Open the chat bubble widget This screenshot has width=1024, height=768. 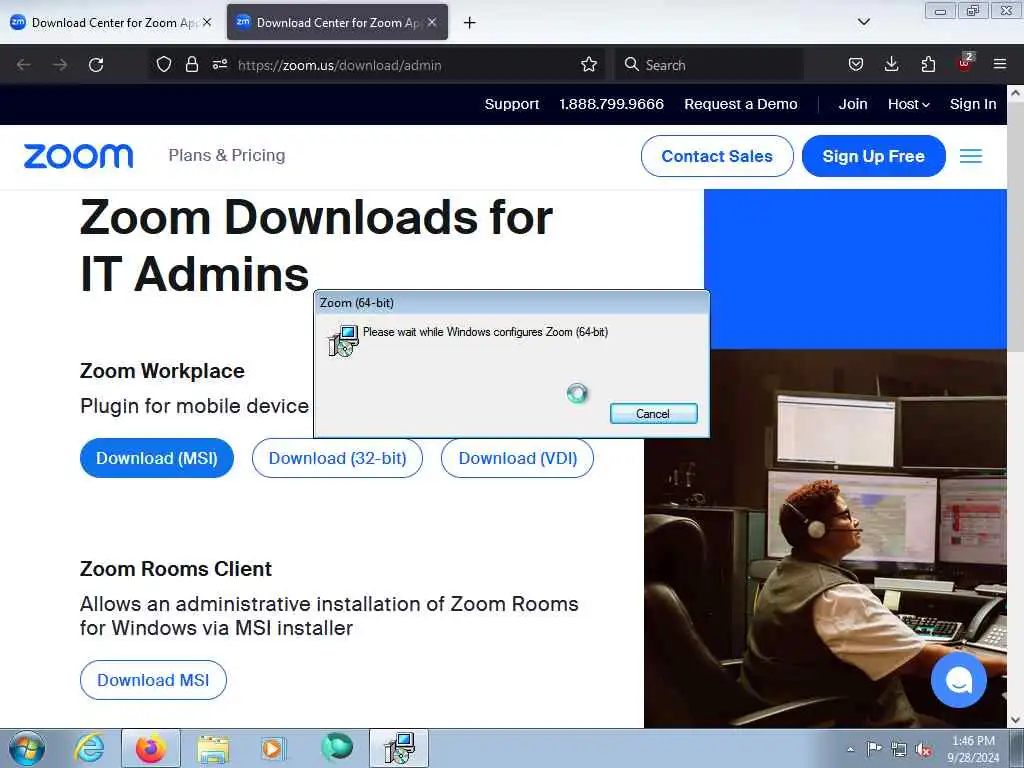[959, 680]
